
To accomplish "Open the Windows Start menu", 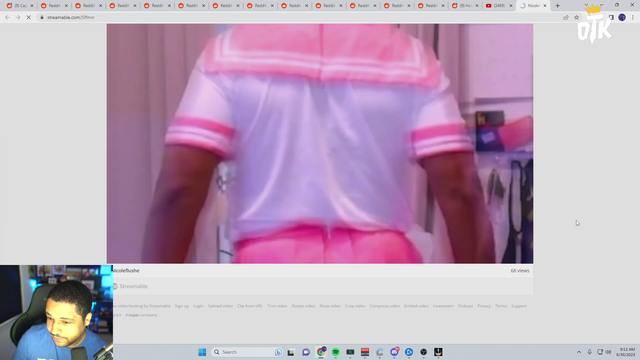I will pyautogui.click(x=202, y=352).
